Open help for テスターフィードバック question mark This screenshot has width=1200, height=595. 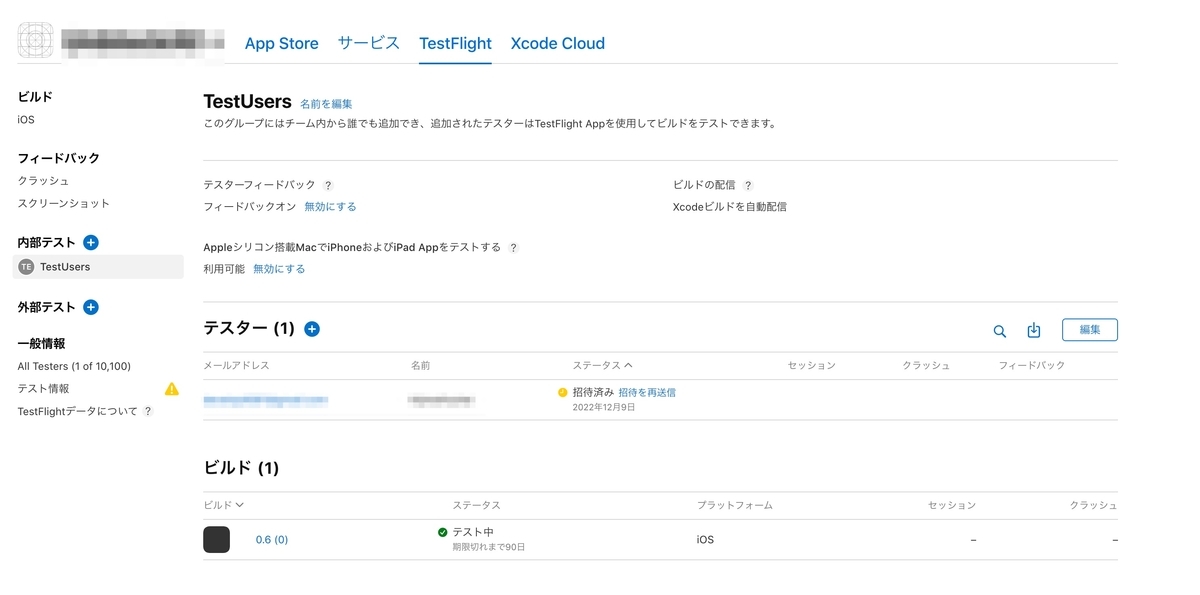tap(328, 185)
